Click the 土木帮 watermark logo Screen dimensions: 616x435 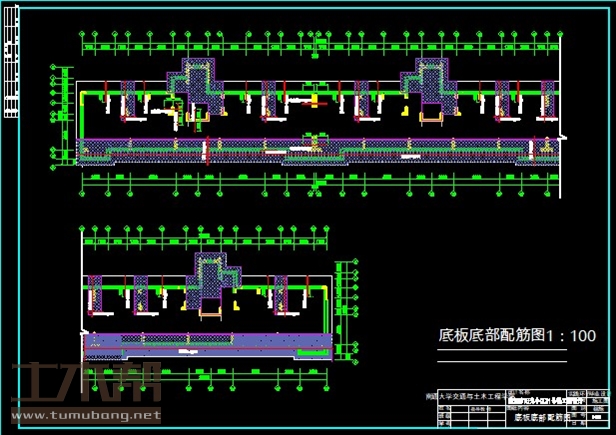pyautogui.click(x=80, y=382)
